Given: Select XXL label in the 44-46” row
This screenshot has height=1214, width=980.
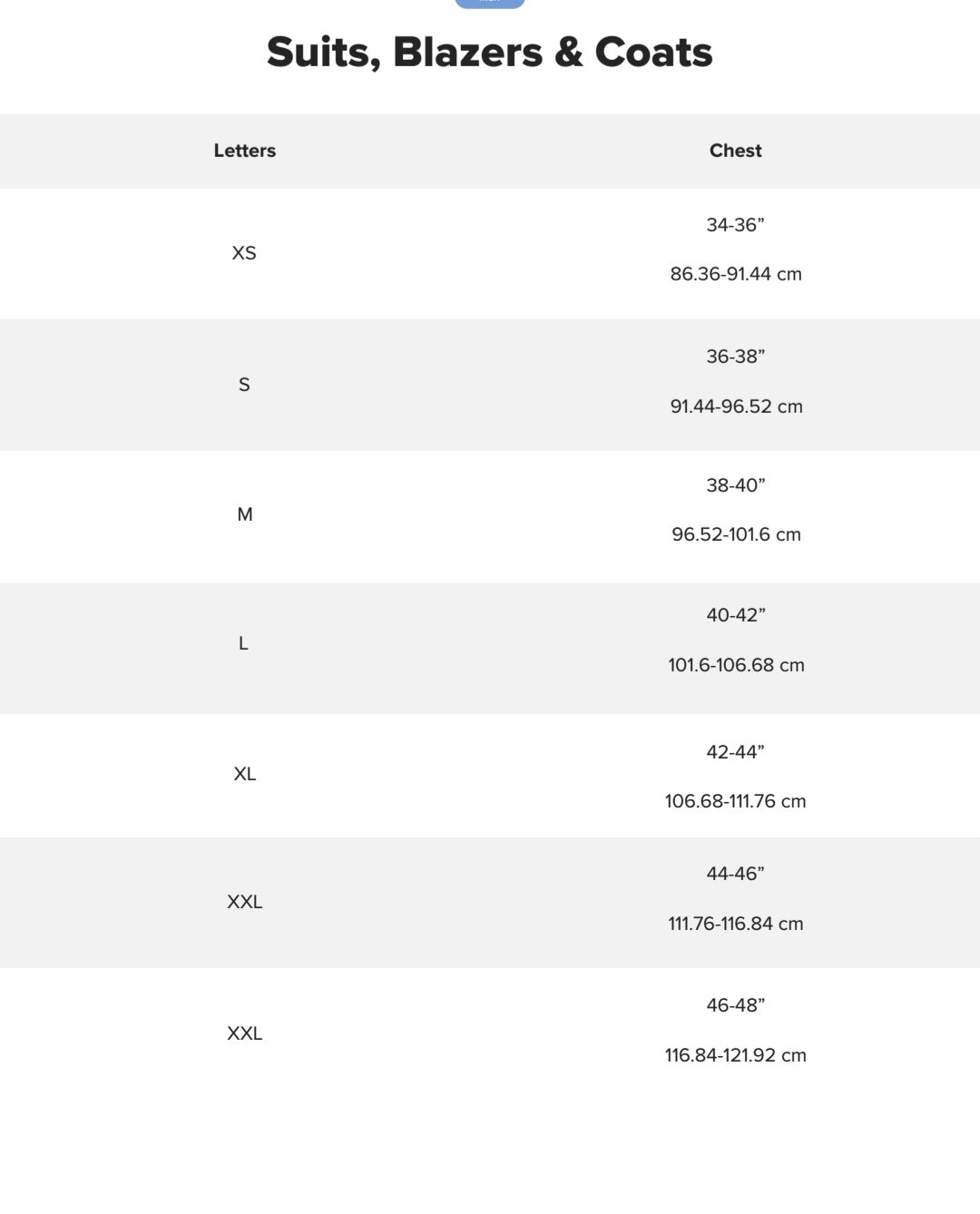Looking at the screenshot, I should coord(245,902).
